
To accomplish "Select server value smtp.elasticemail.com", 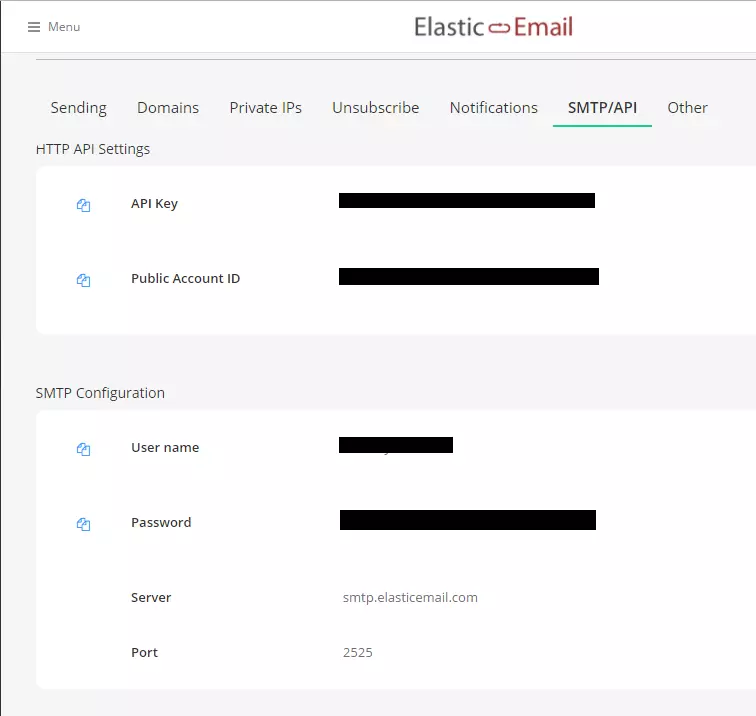I will click(410, 597).
